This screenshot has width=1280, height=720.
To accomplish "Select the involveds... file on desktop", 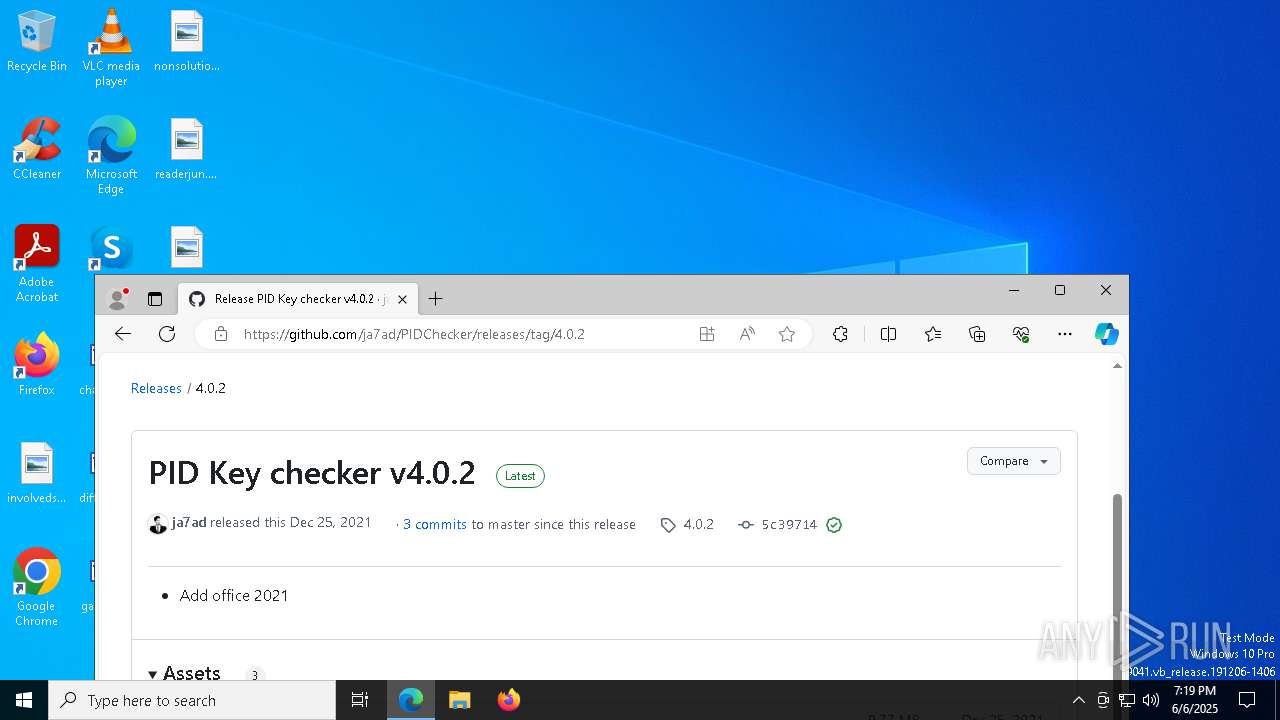I will (37, 474).
